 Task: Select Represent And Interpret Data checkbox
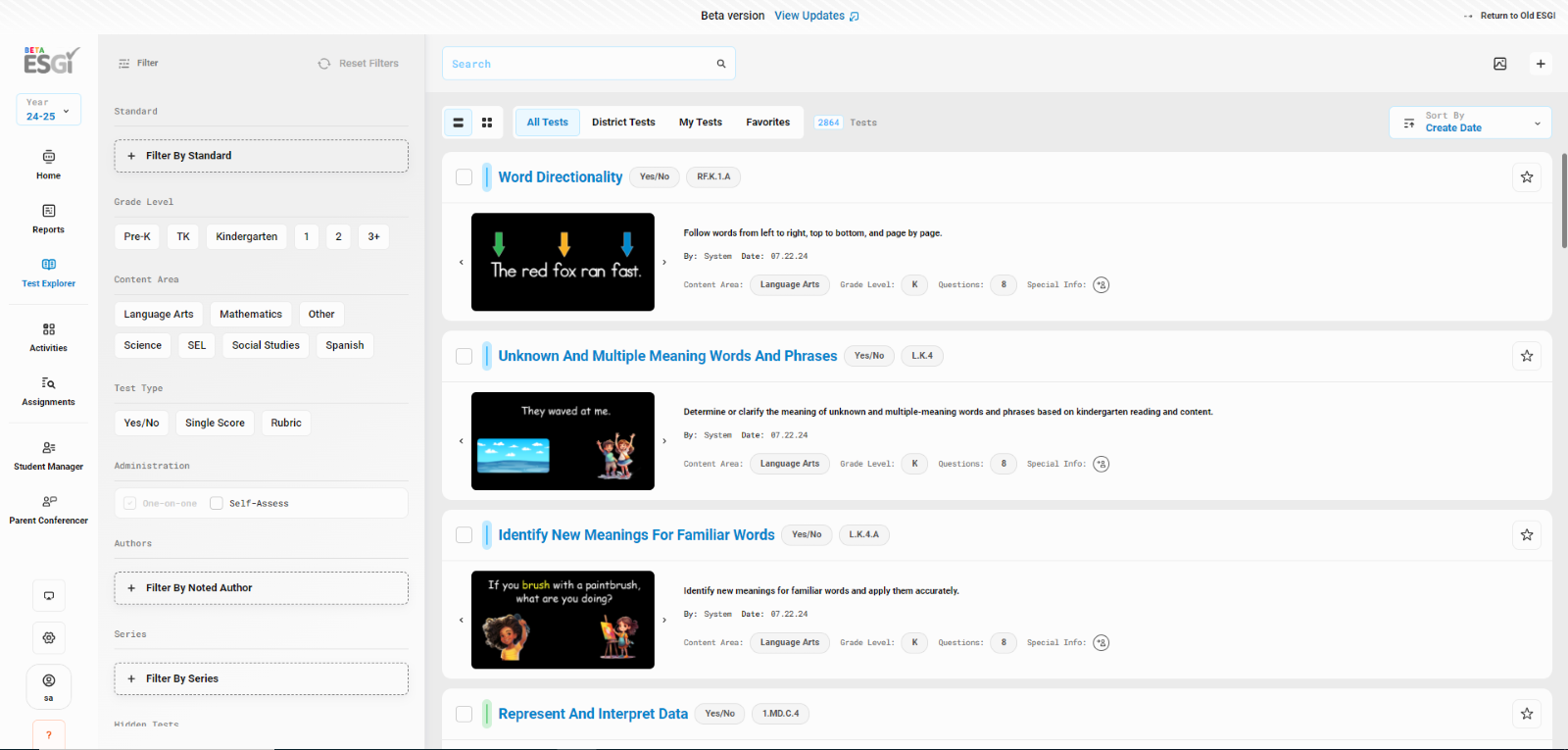tap(465, 714)
